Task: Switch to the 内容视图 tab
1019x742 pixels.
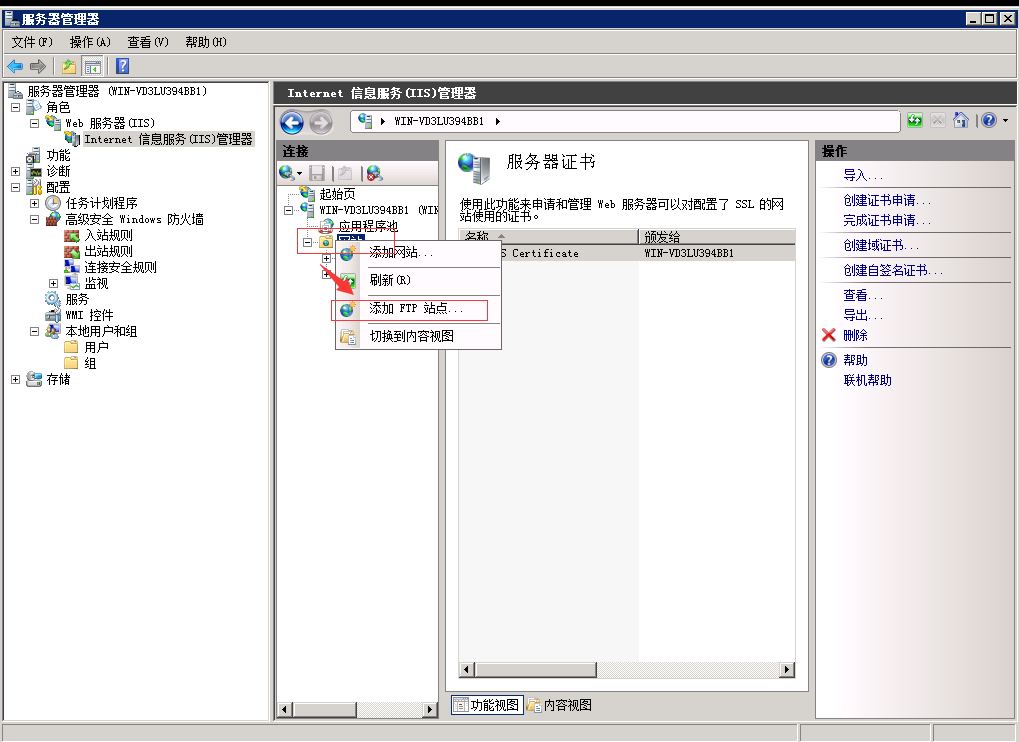Action: [x=560, y=705]
